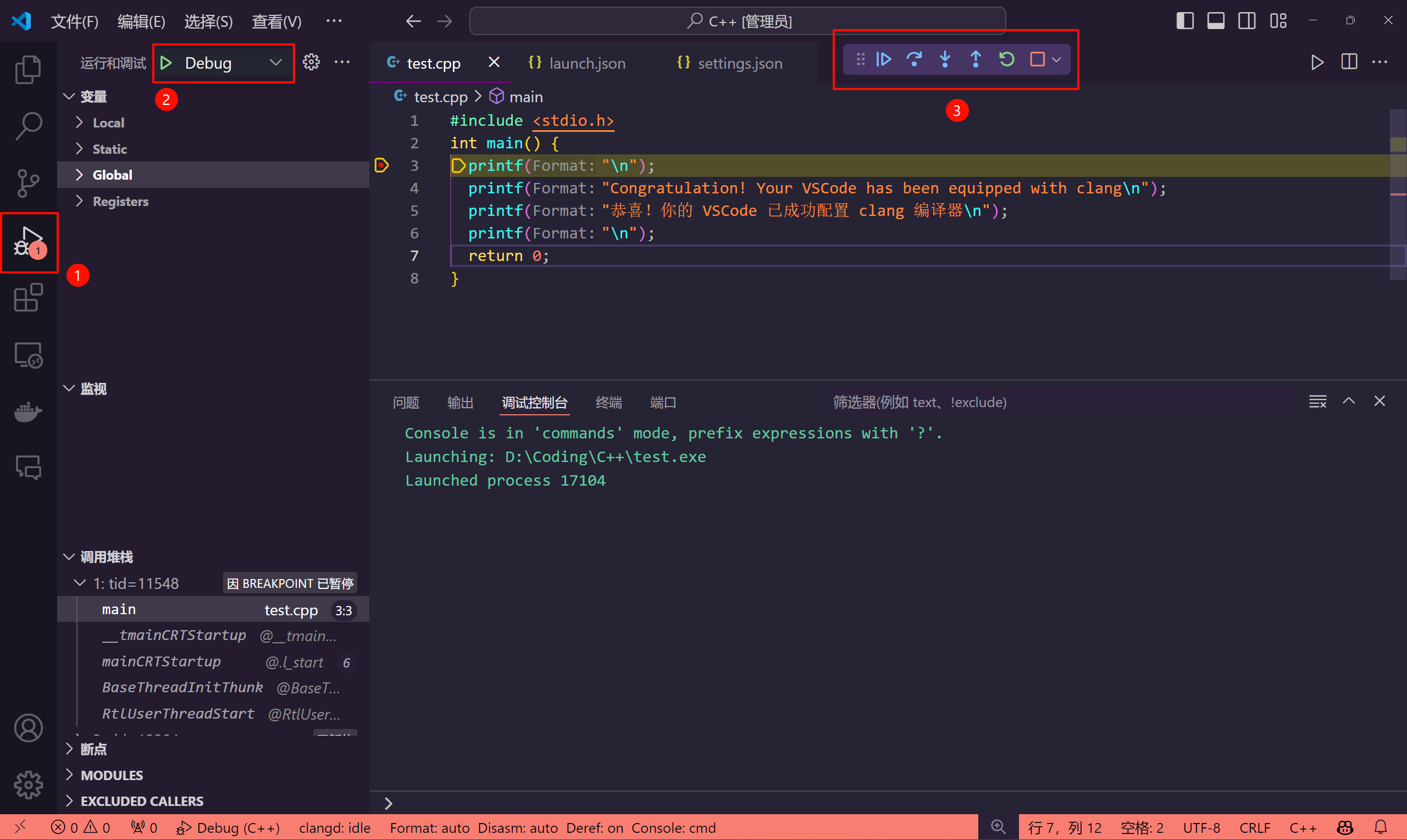This screenshot has width=1407, height=840.
Task: Toggle the bottom panel
Action: (x=1216, y=21)
